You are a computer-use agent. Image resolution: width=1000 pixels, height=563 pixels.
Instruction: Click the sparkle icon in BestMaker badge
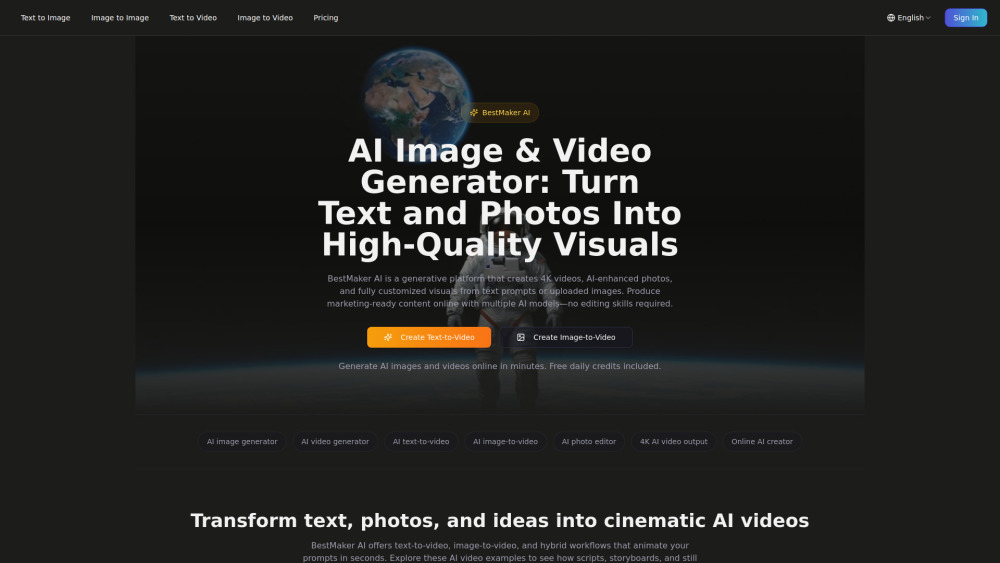[474, 113]
